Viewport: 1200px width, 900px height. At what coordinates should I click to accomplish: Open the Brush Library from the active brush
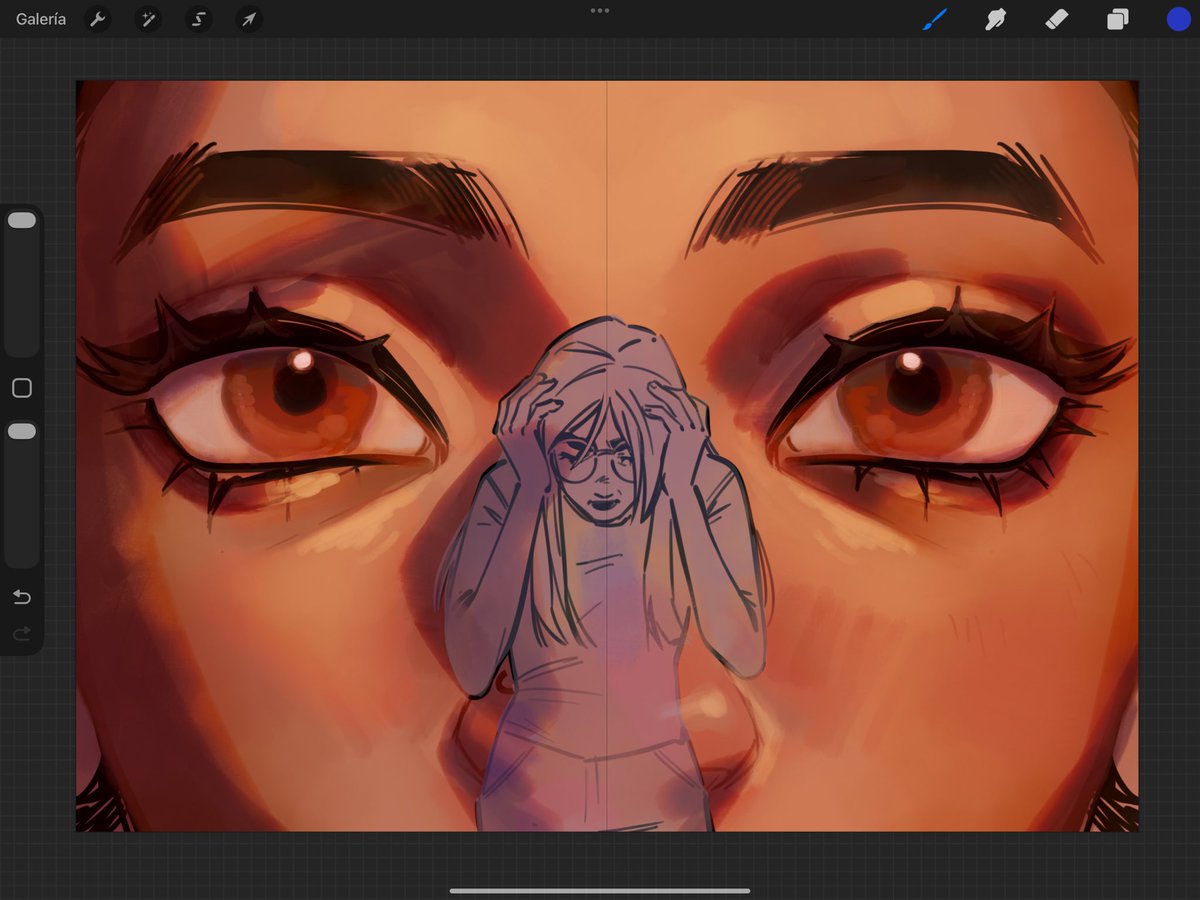[x=936, y=19]
